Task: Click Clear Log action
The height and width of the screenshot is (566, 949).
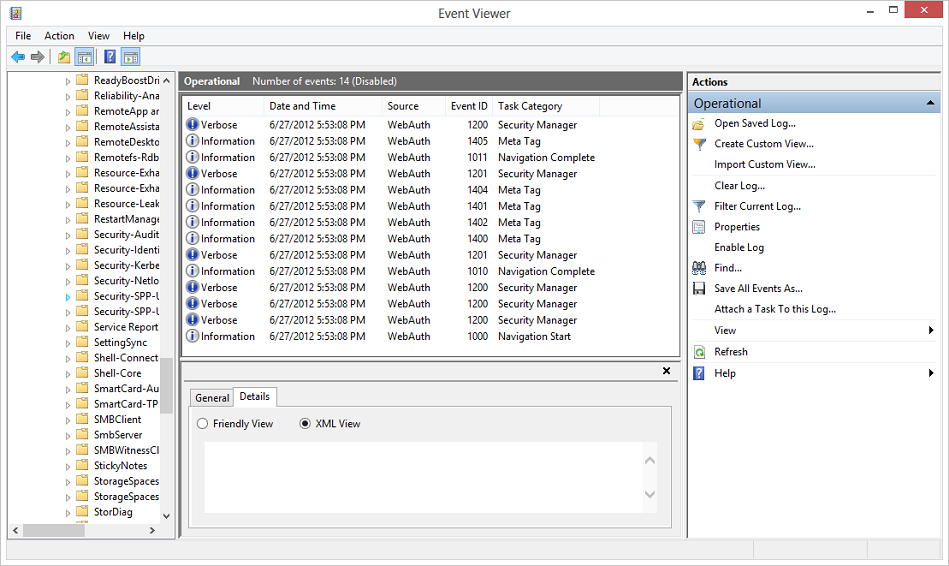Action: pos(740,186)
